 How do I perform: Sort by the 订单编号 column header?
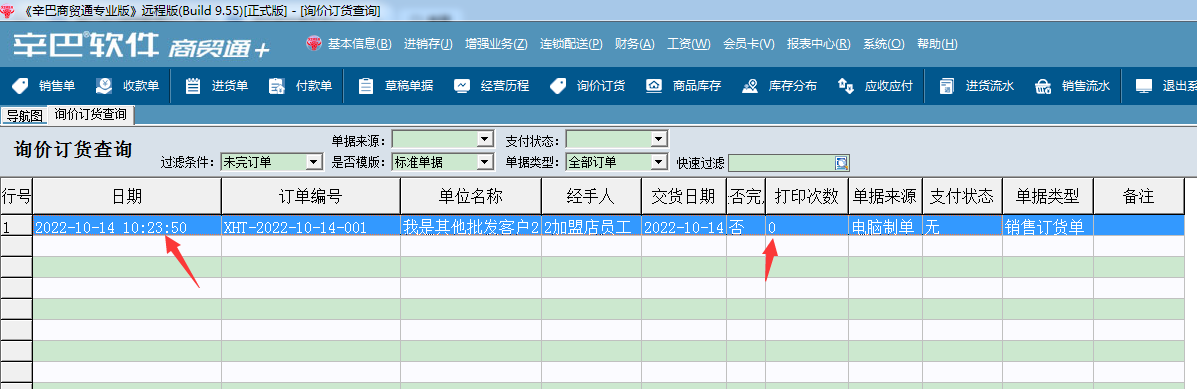[x=311, y=197]
